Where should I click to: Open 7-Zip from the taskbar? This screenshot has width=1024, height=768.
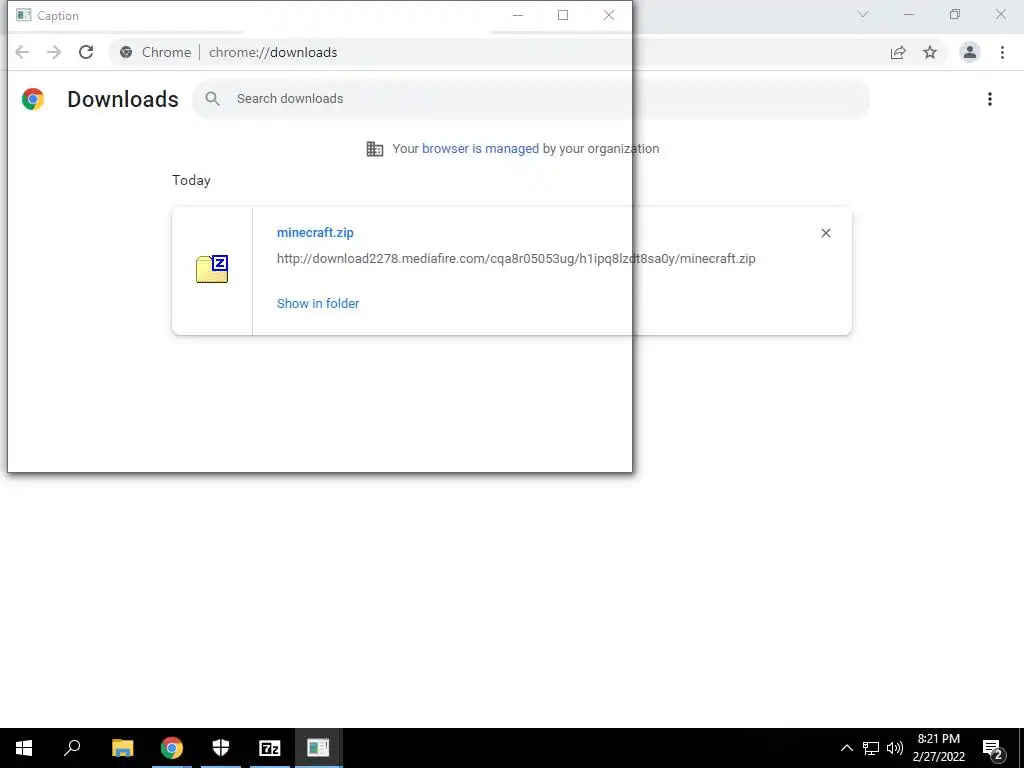270,748
